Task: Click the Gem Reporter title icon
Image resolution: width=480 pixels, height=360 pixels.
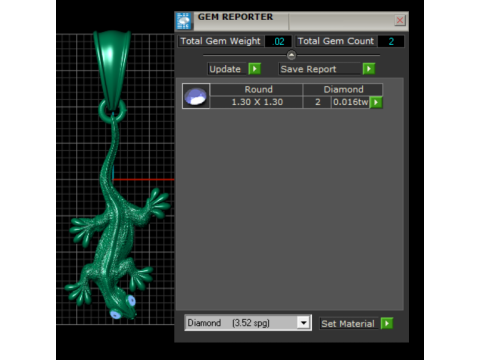Action: [184, 21]
